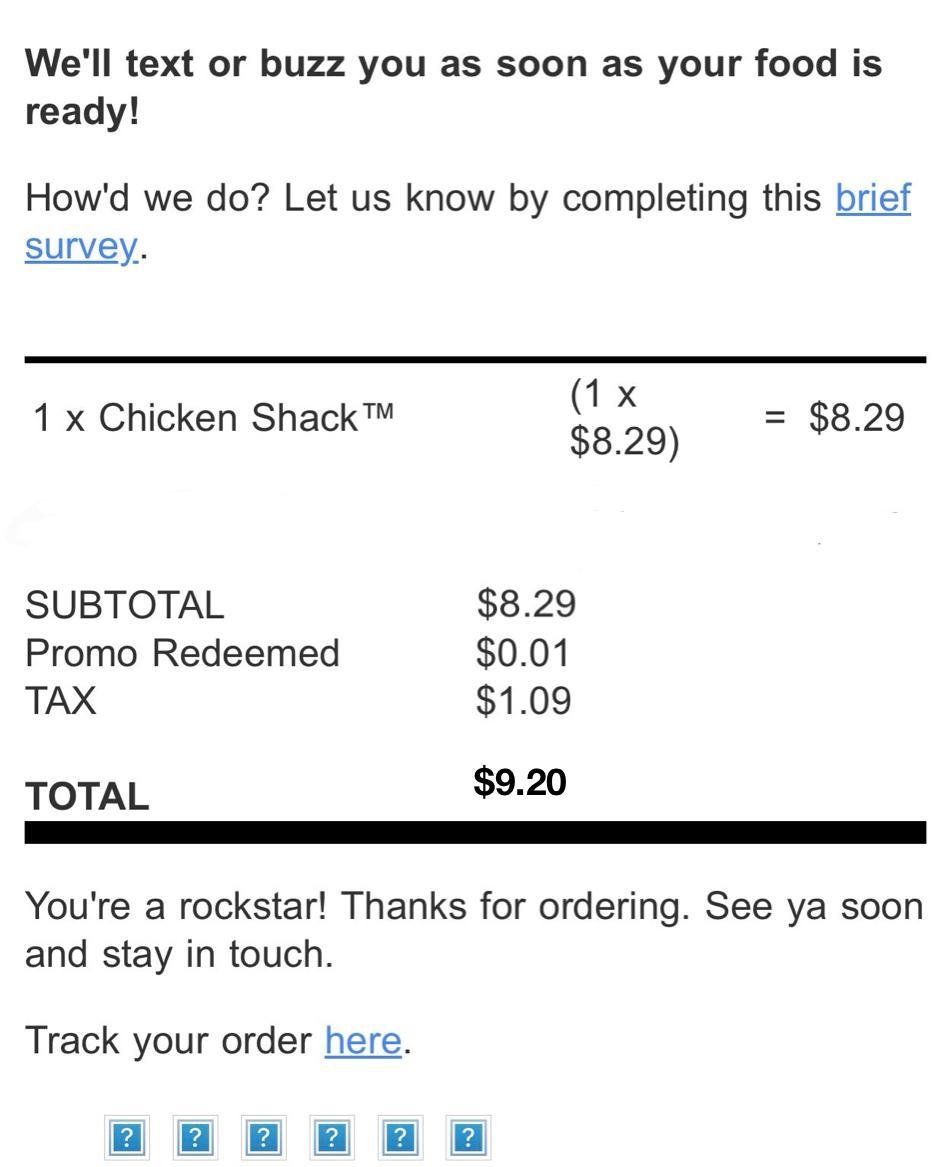The height and width of the screenshot is (1167, 949).
Task: Open the brief survey link
Action: [x=872, y=198]
